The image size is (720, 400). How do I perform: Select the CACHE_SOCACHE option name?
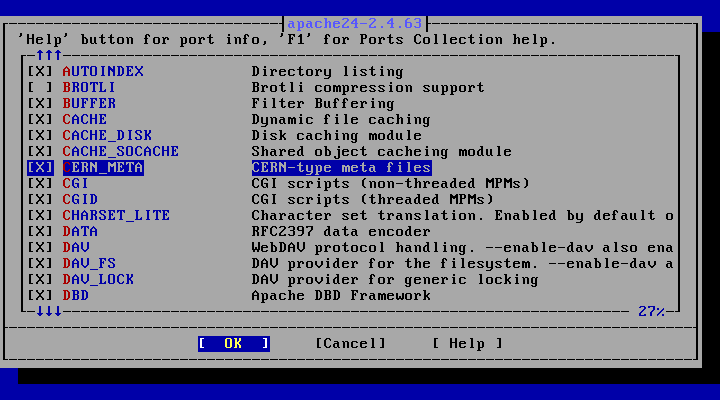coord(121,152)
